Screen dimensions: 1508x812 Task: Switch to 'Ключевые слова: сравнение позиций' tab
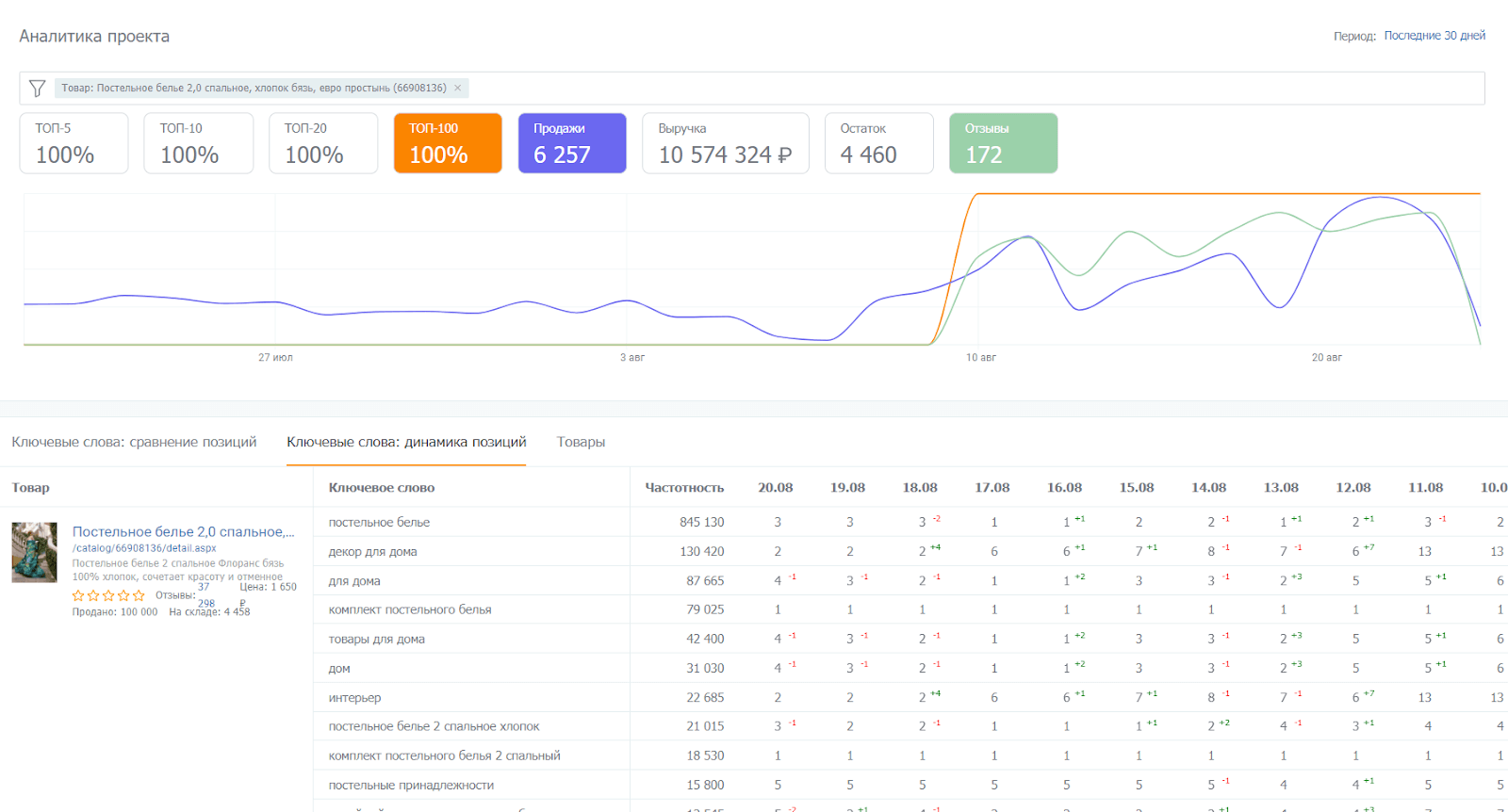tap(134, 442)
